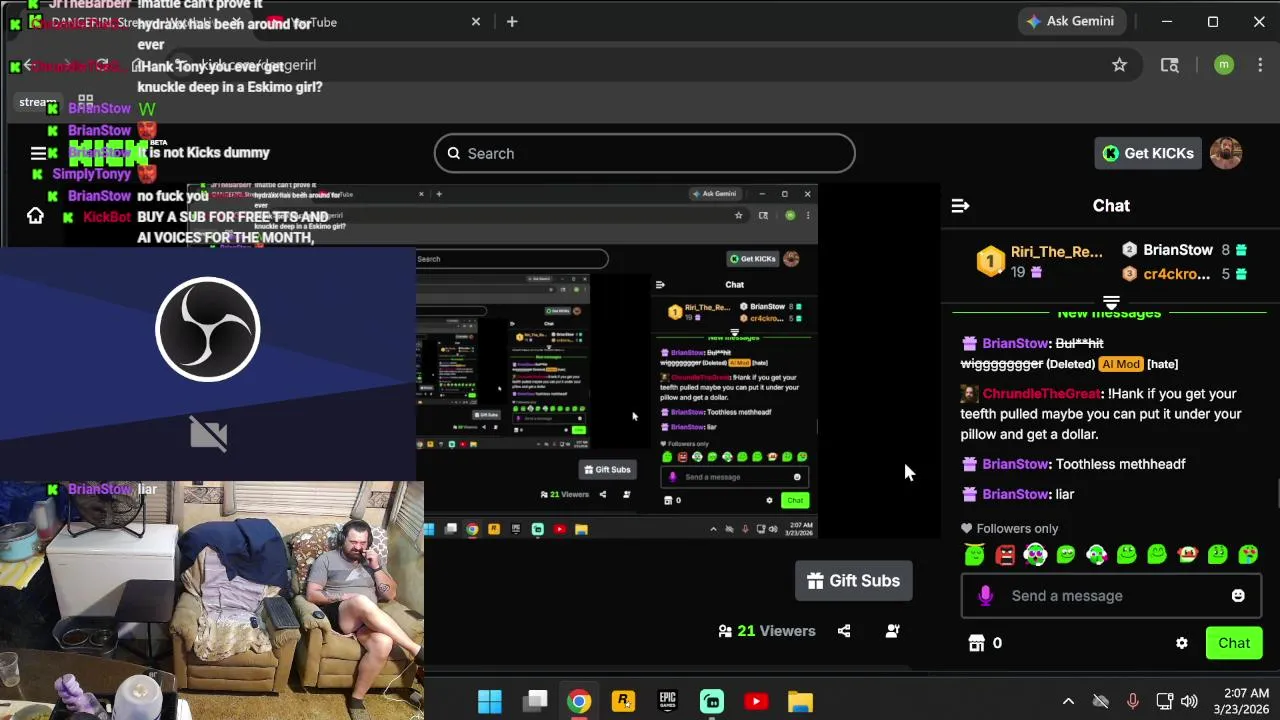Open the Kicks shop icon showing 0

(x=986, y=643)
